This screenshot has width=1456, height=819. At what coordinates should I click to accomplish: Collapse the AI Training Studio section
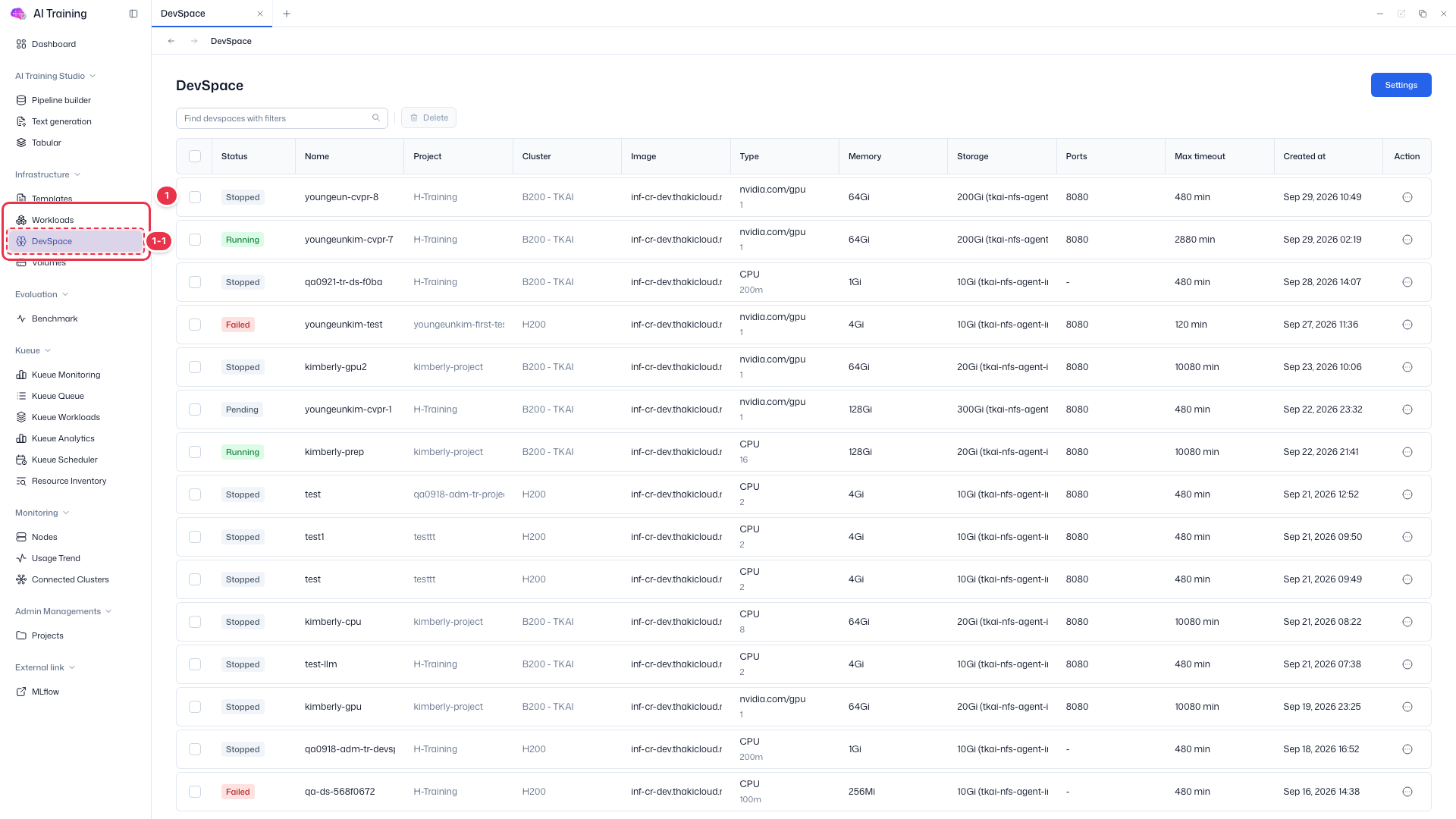[x=55, y=76]
